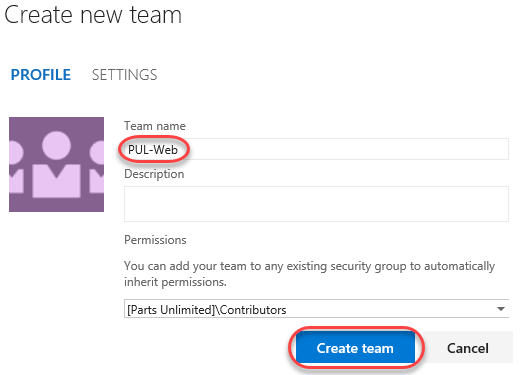Select the [Parts Unlimited]\Contributors entry text
The width and height of the screenshot is (529, 375).
206,310
